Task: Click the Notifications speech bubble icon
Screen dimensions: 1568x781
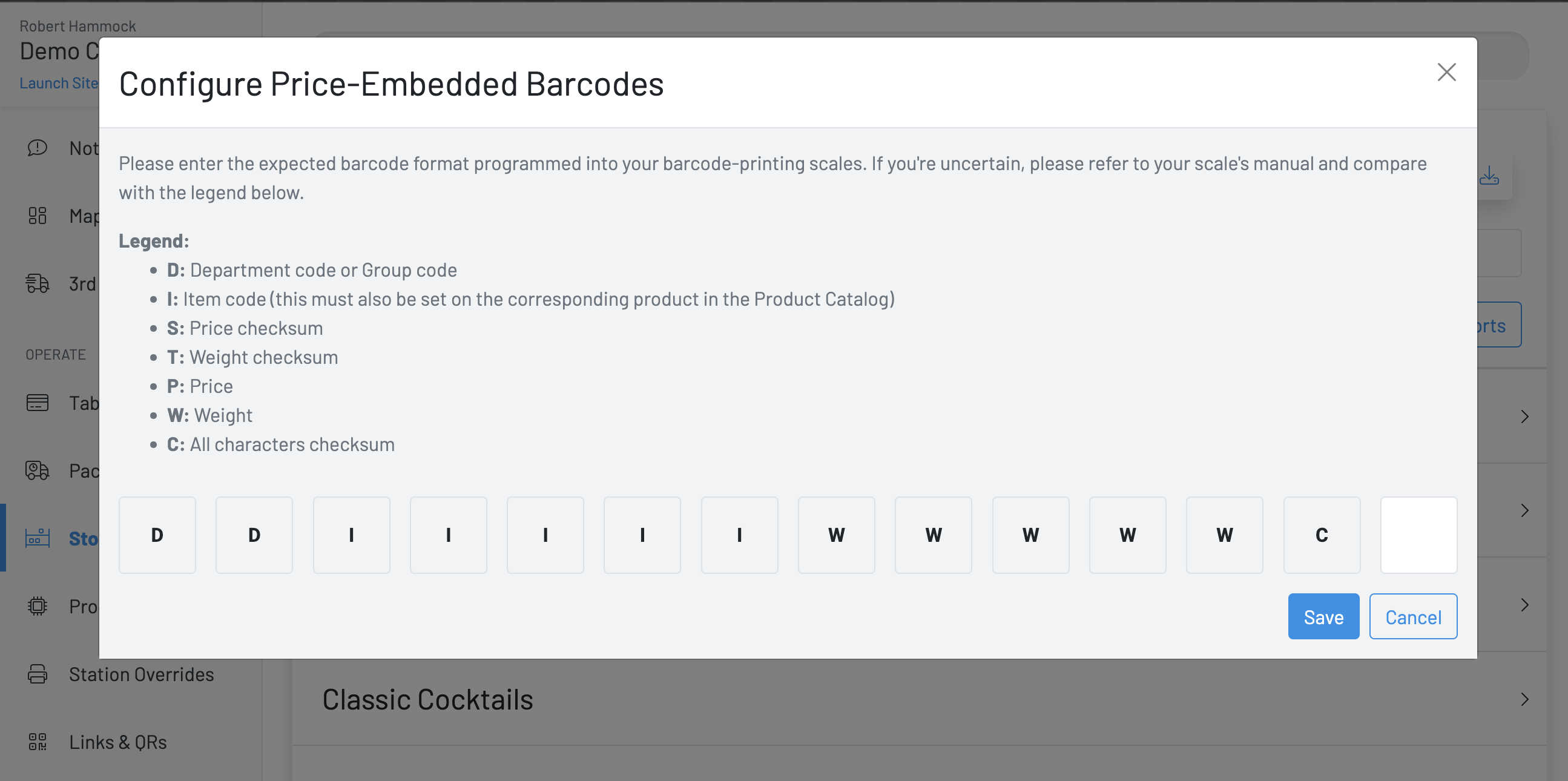Action: [37, 148]
